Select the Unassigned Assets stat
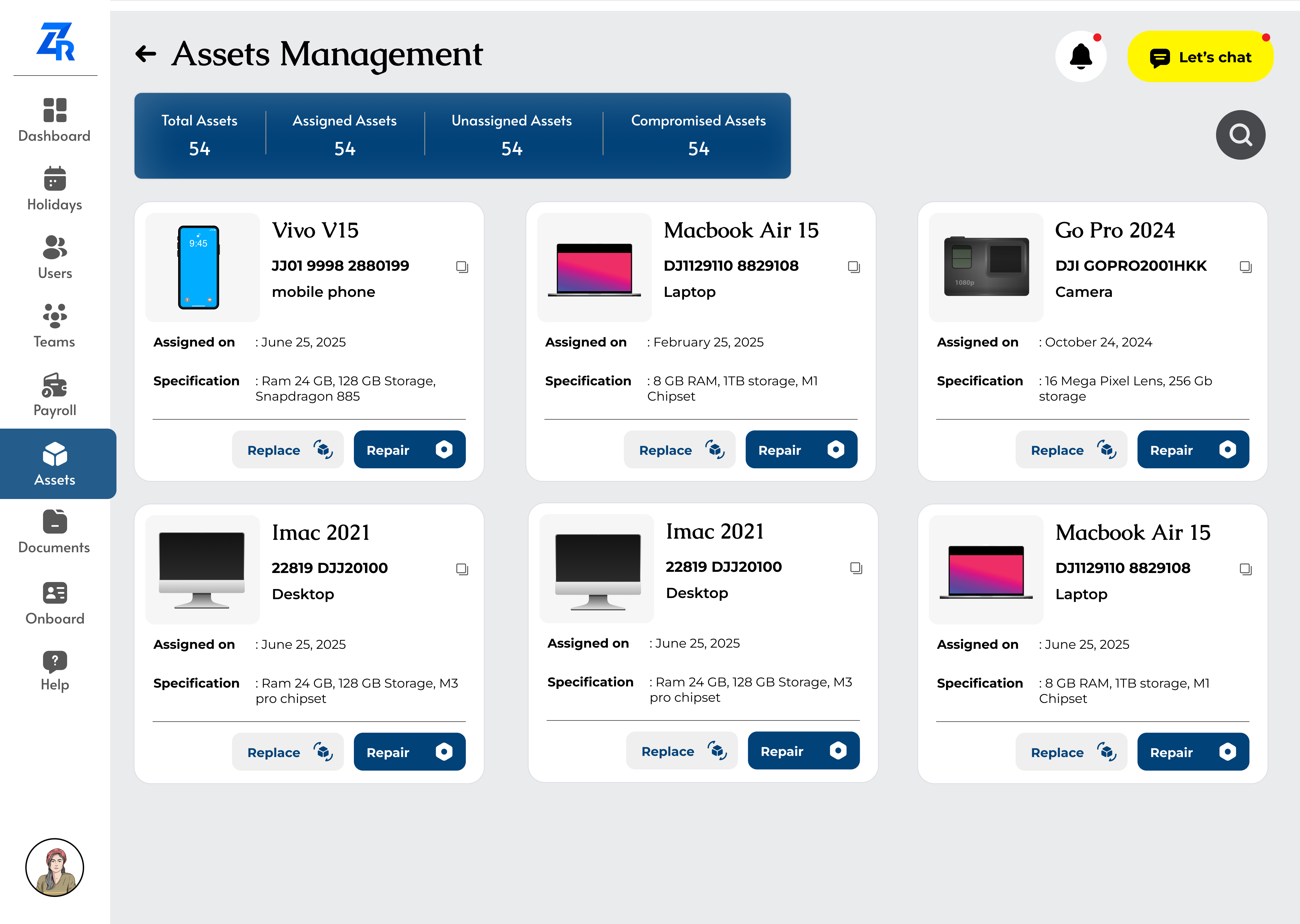 pyautogui.click(x=511, y=135)
